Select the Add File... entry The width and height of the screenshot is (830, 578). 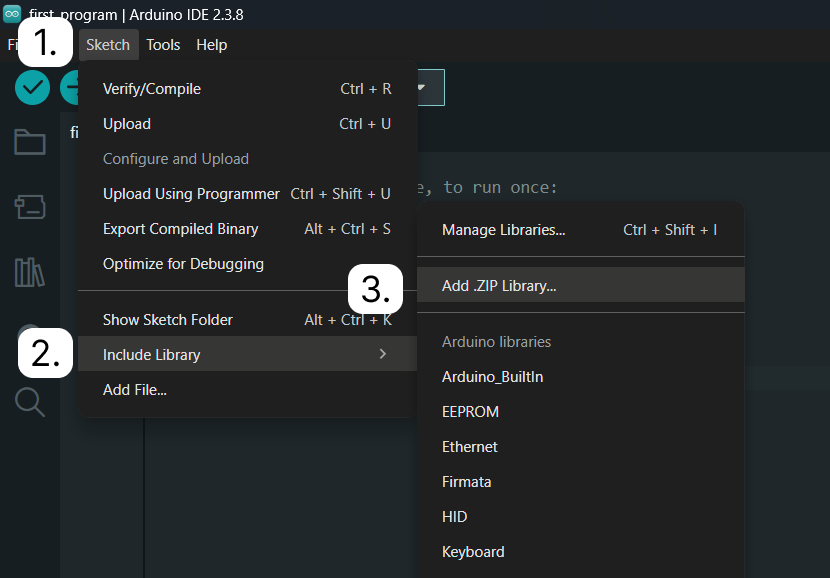click(x=247, y=390)
